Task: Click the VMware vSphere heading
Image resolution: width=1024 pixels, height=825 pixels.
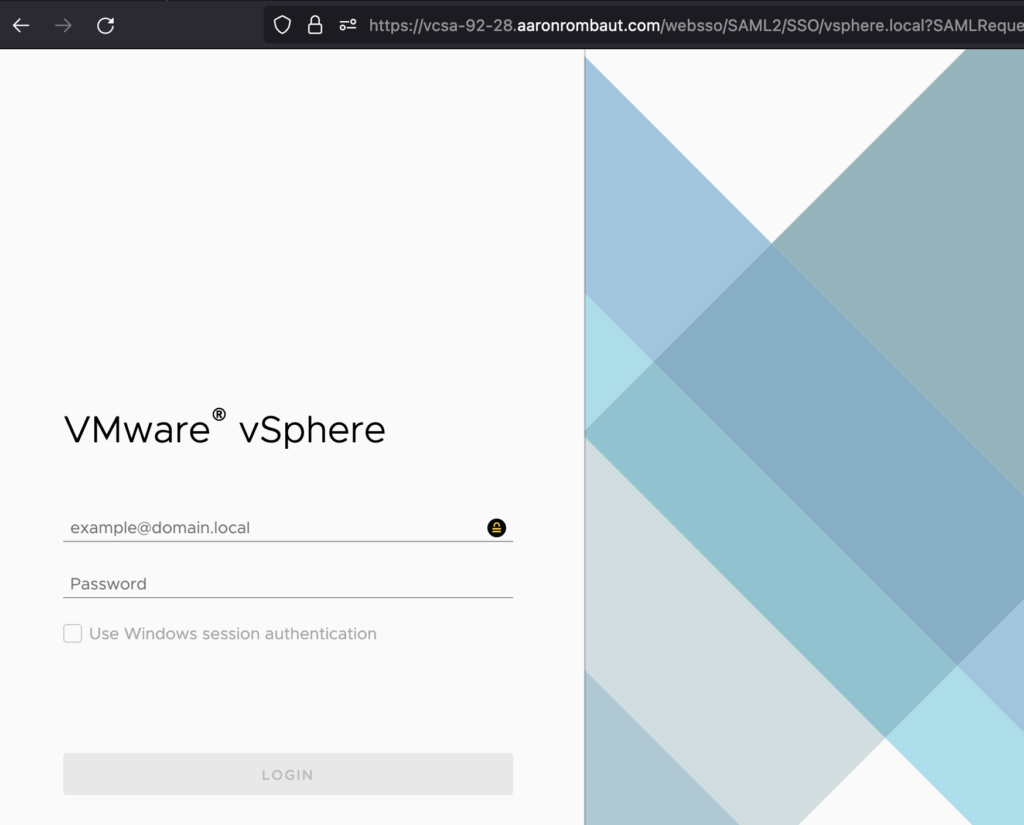Action: coord(224,430)
